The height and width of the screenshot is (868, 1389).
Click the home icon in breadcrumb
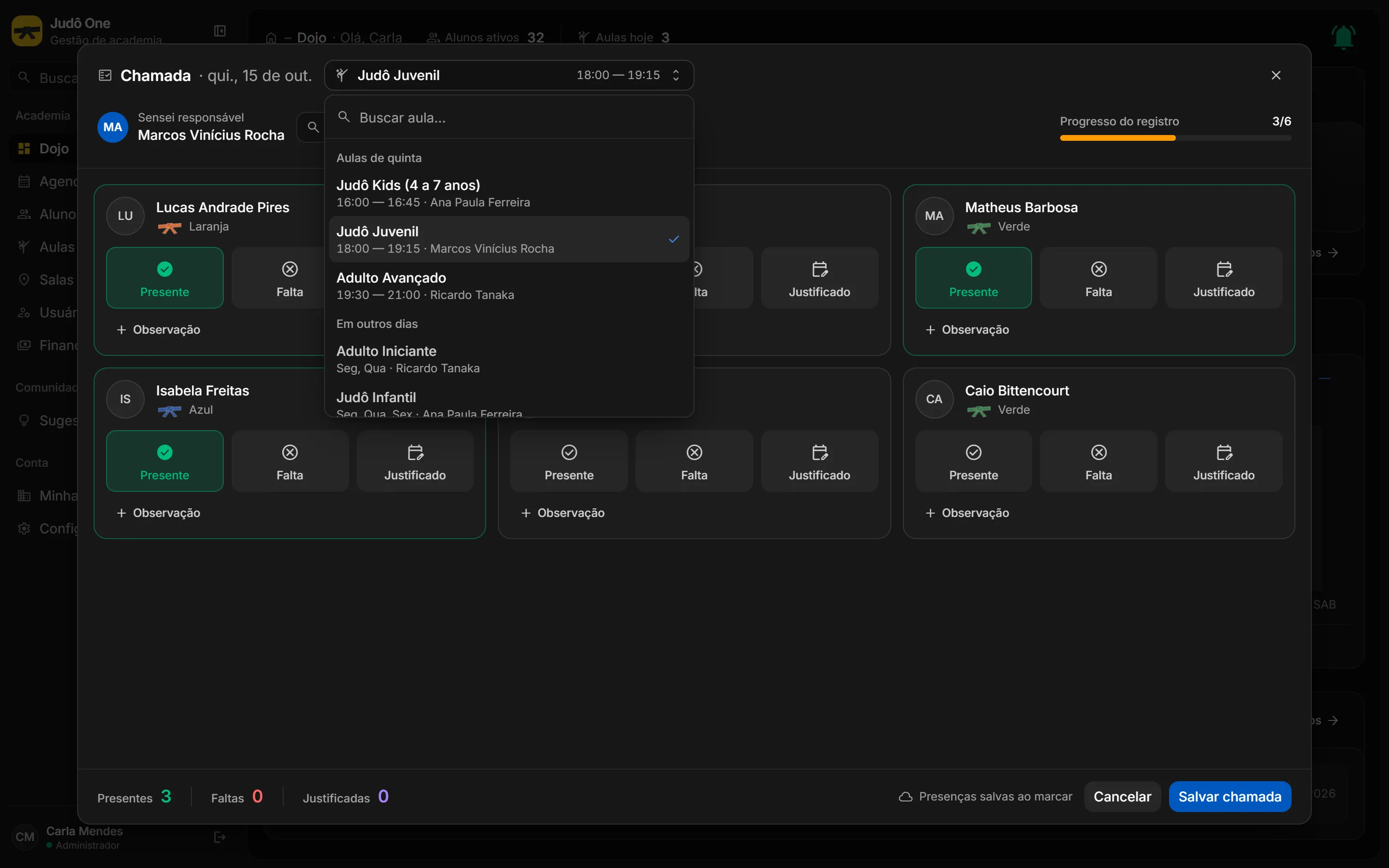coord(271,38)
